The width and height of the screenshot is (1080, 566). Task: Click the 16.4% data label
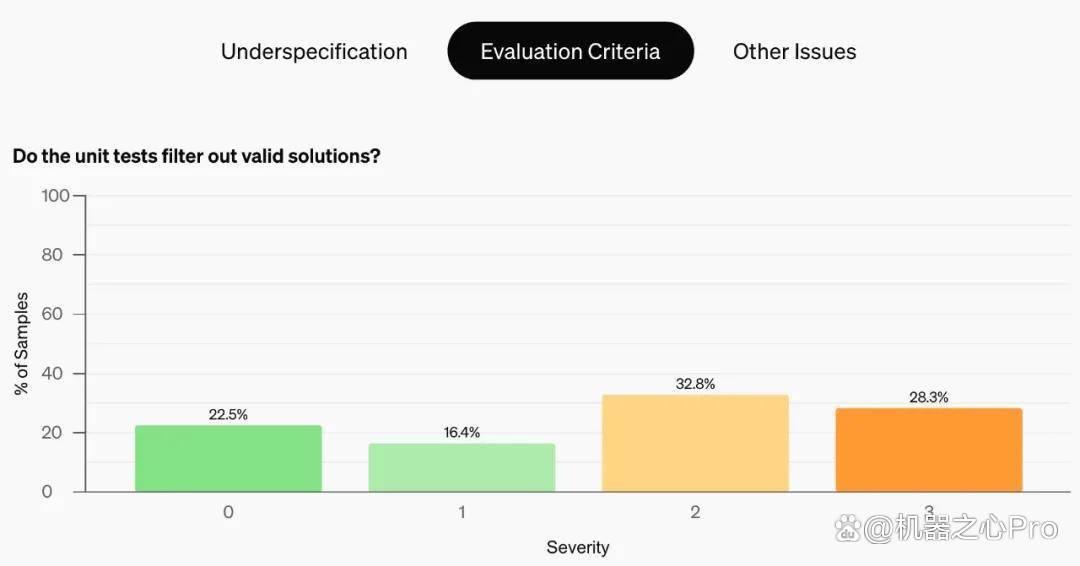pos(461,432)
